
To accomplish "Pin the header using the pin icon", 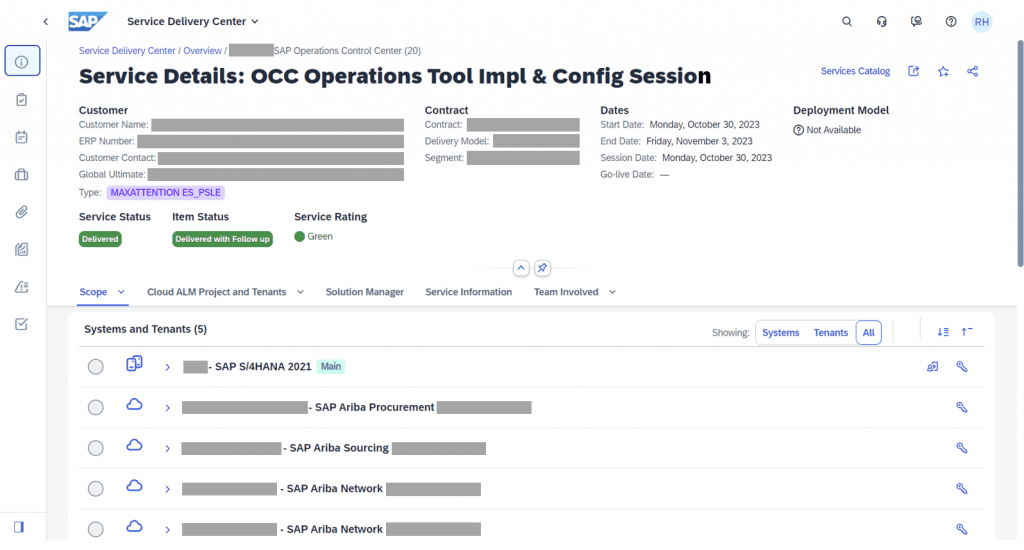I will pyautogui.click(x=542, y=268).
